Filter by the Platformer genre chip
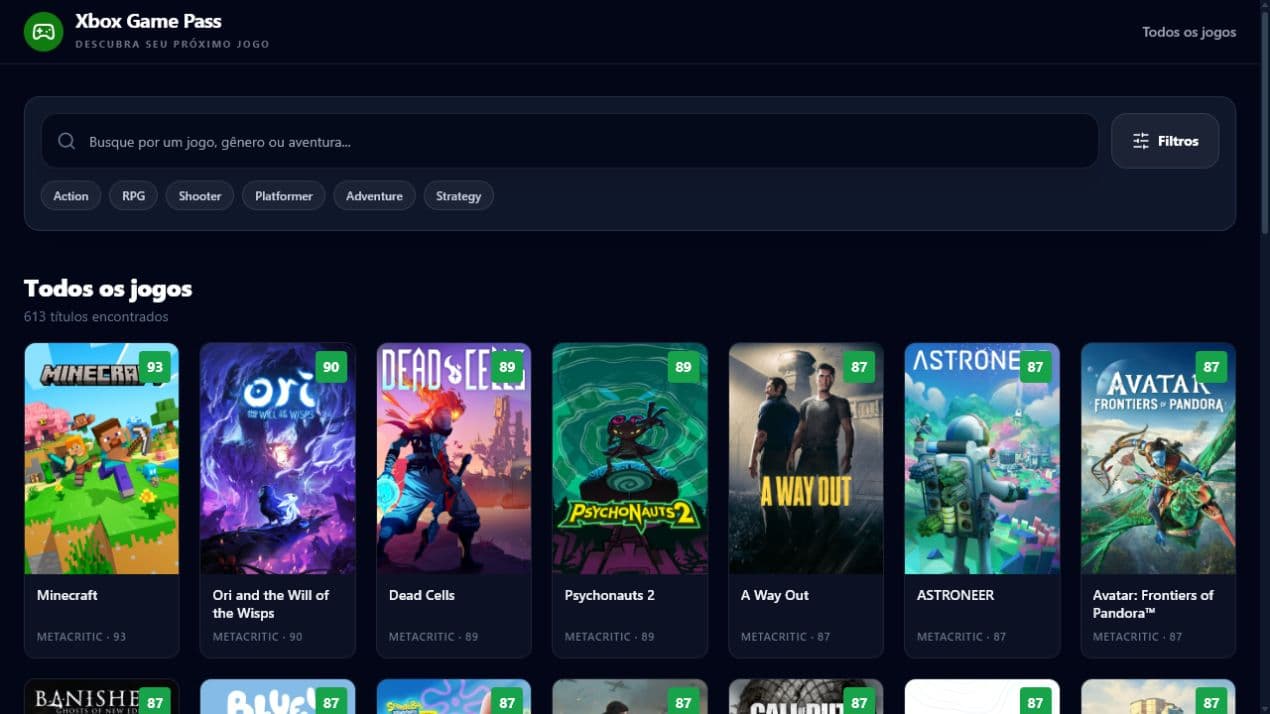The image size is (1270, 714). click(284, 196)
